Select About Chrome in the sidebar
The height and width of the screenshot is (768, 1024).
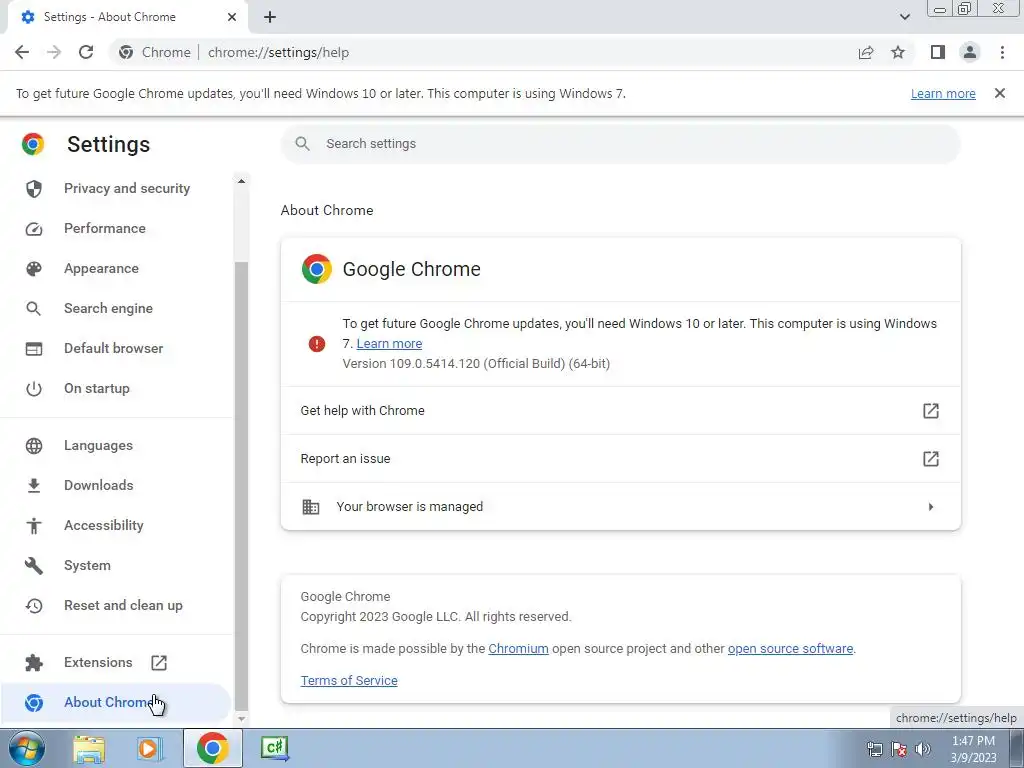(116, 703)
